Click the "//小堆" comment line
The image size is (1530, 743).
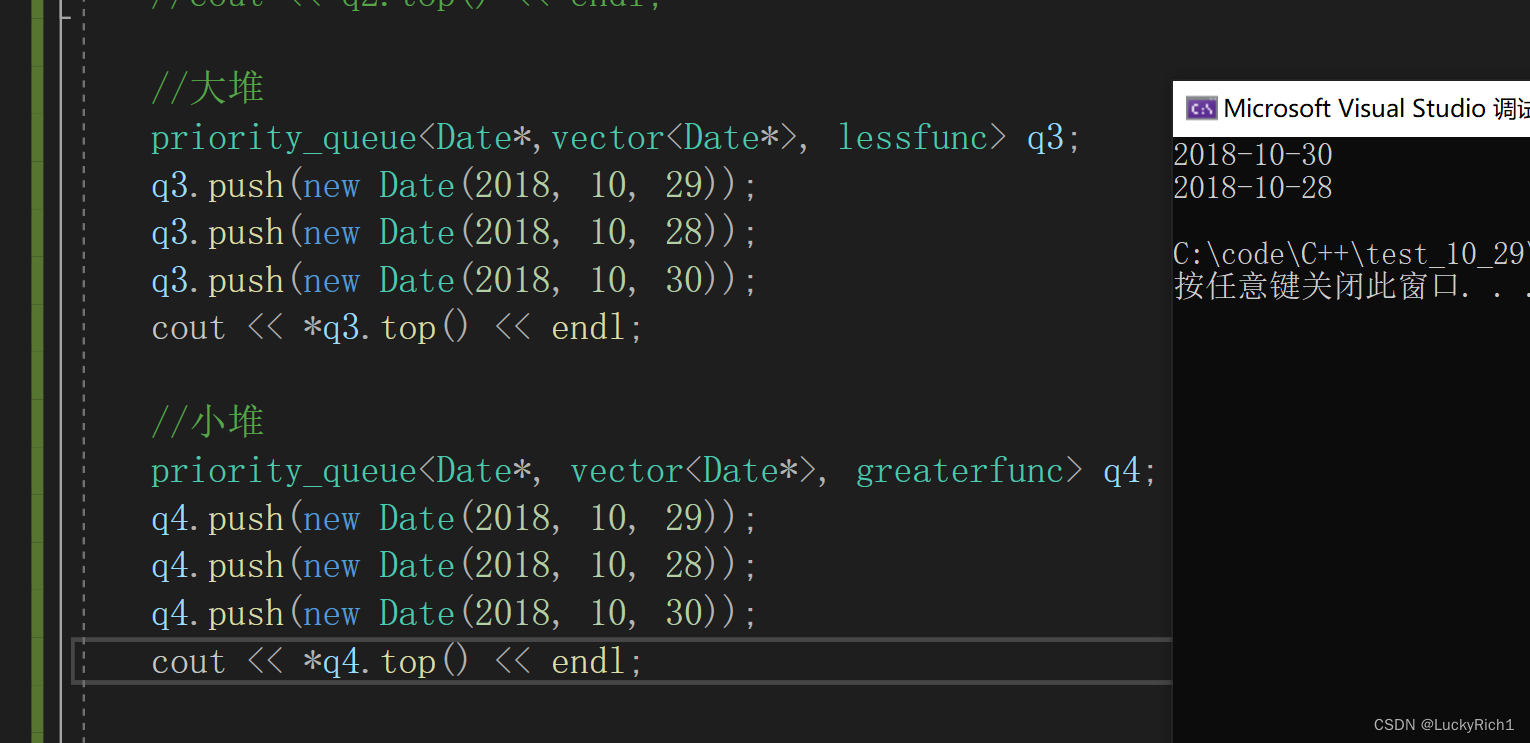(x=208, y=422)
